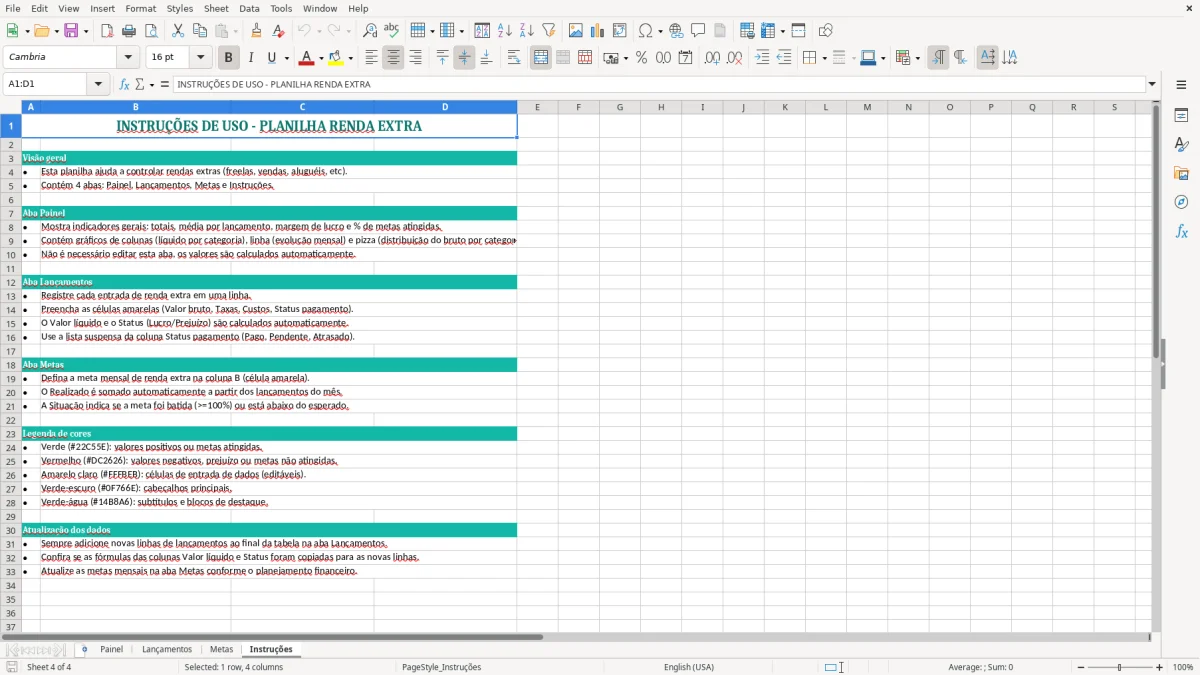Toggle Wrap Text
The width and height of the screenshot is (1200, 675).
514,58
